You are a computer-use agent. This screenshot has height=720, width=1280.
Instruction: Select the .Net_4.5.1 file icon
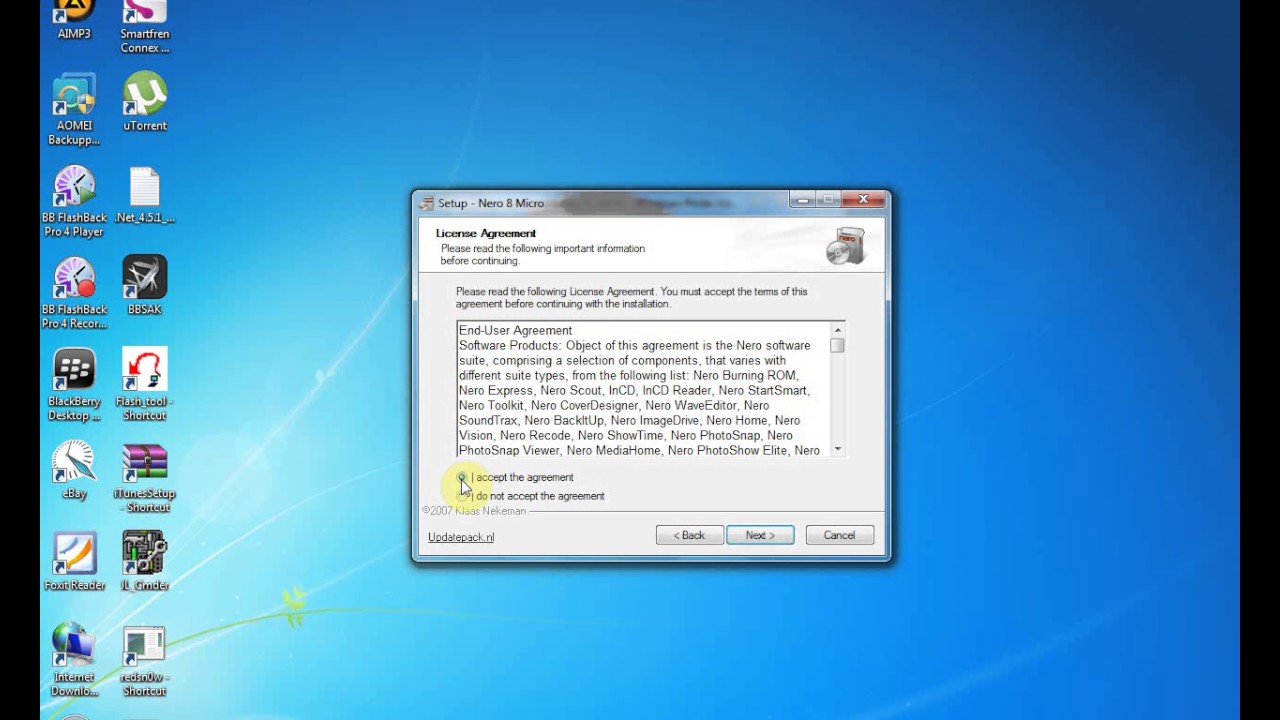(144, 195)
